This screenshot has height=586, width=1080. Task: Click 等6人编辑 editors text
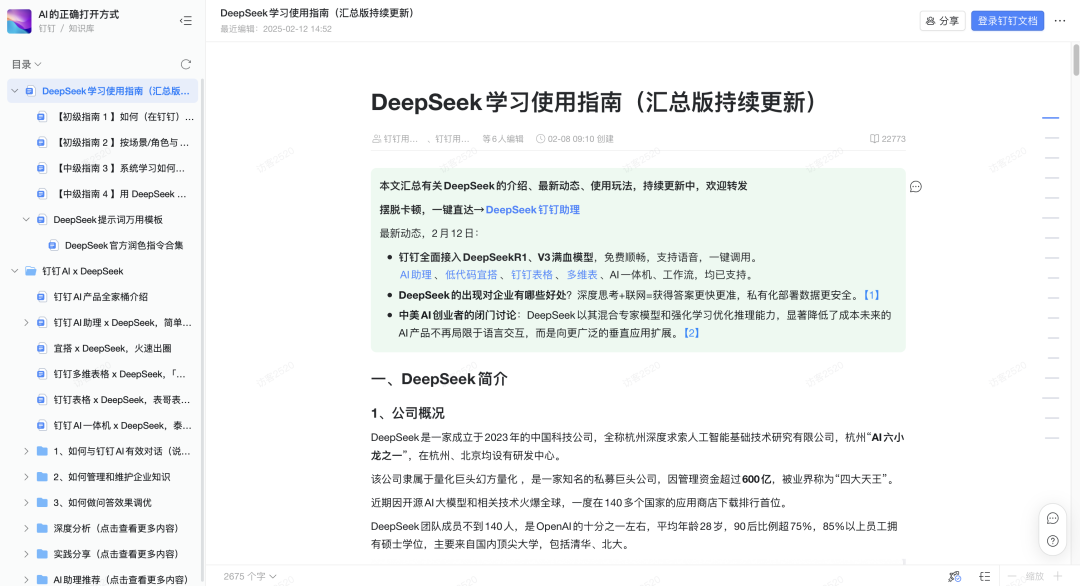coord(502,138)
